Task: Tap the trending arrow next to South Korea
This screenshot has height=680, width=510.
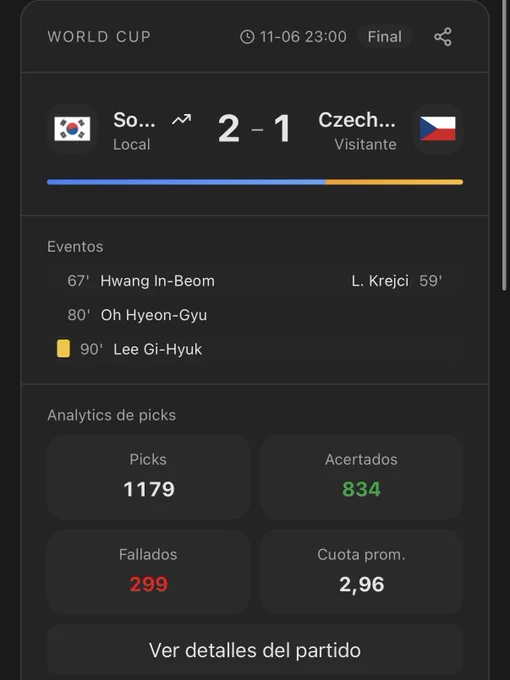Action: pyautogui.click(x=181, y=119)
